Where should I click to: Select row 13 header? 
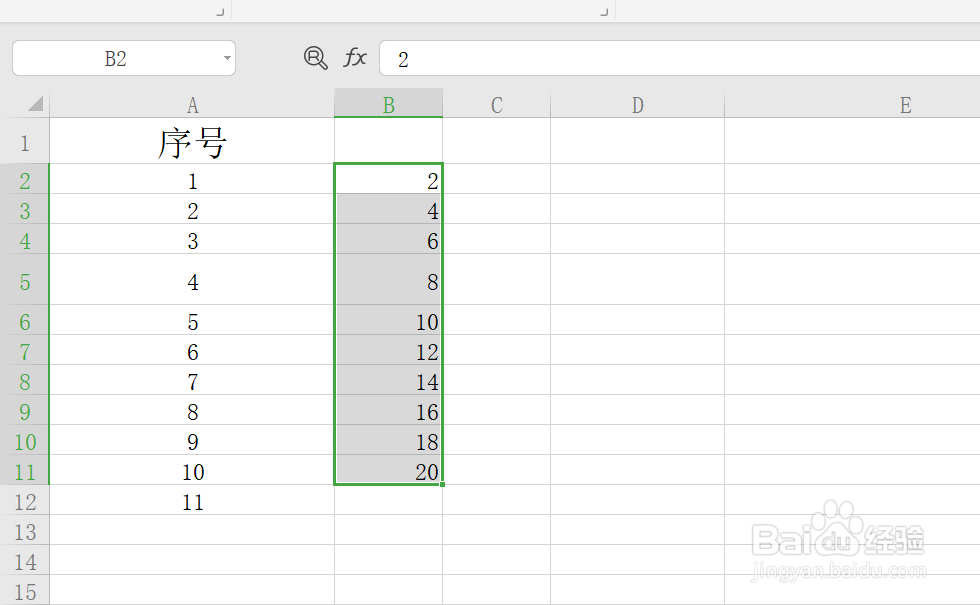[24, 530]
